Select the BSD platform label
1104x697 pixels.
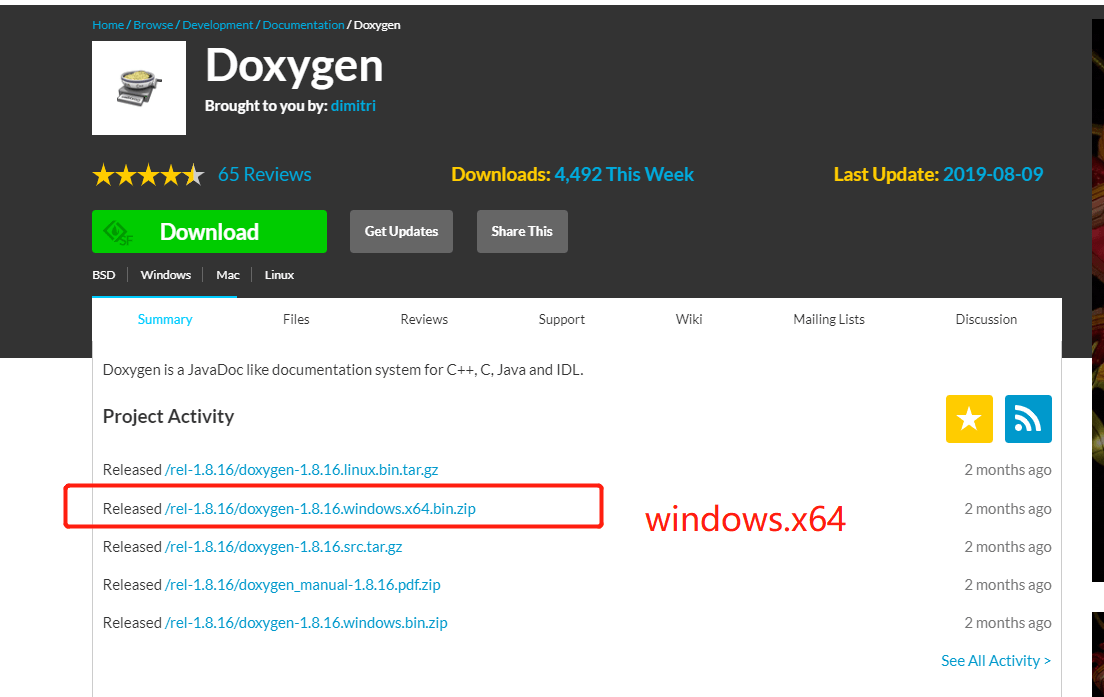click(x=104, y=275)
